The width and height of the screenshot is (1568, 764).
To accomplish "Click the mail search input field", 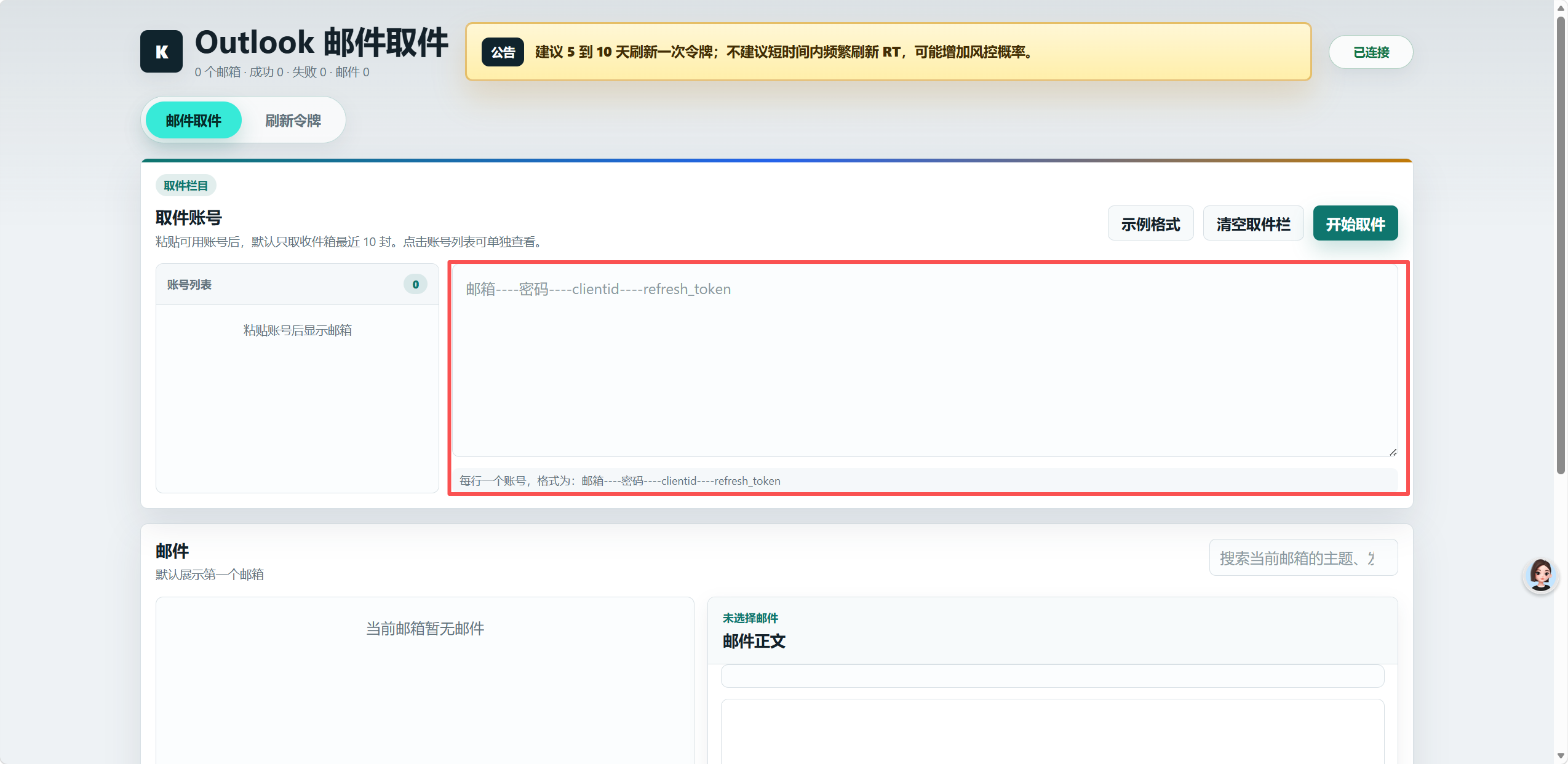I will pos(1303,558).
